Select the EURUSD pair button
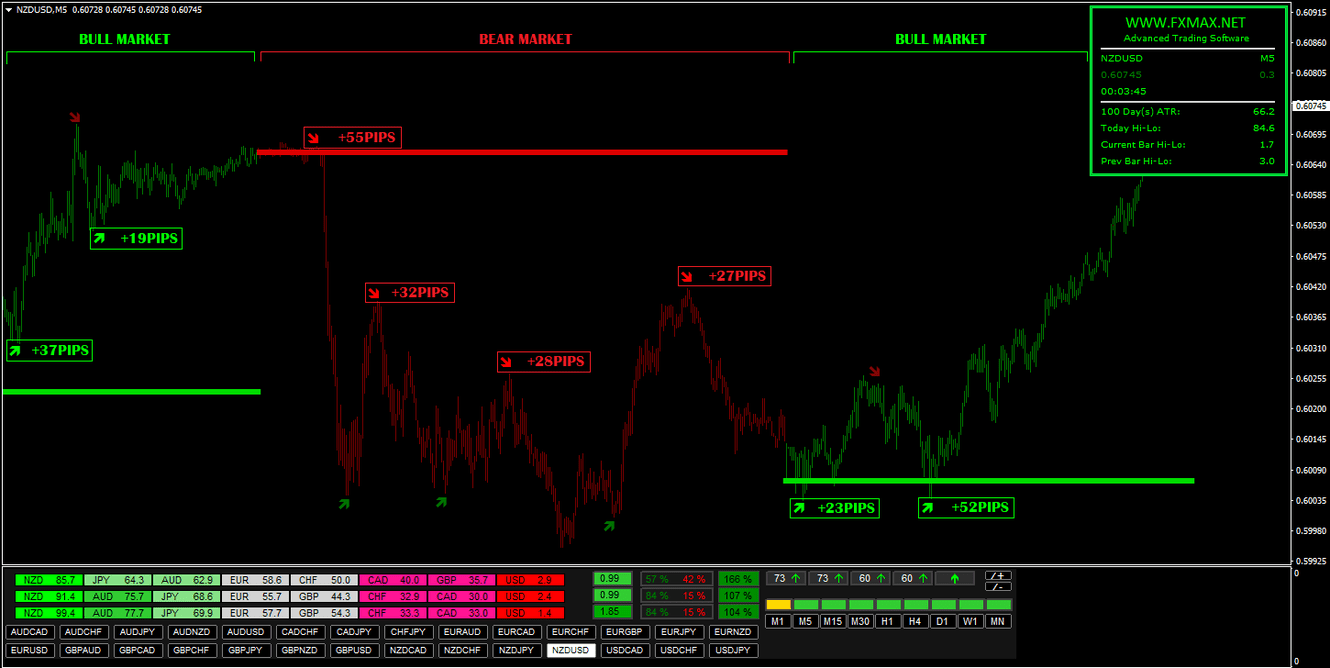The height and width of the screenshot is (668, 1330). click(x=28, y=650)
